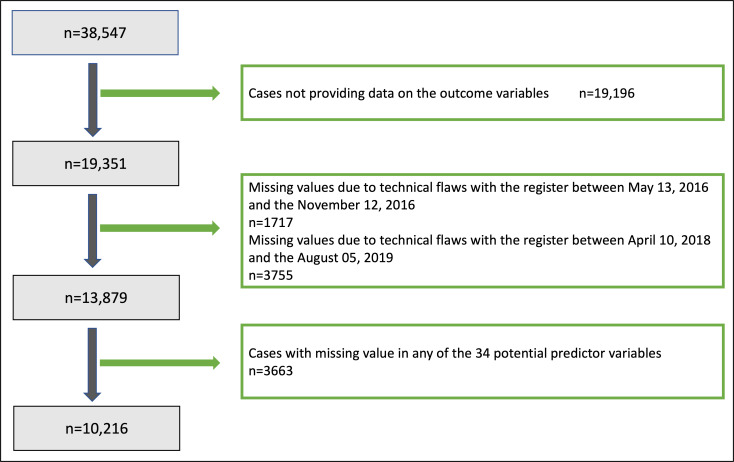The width and height of the screenshot is (734, 462).
Task: Click the n=38,547 starting box
Action: (x=97, y=35)
